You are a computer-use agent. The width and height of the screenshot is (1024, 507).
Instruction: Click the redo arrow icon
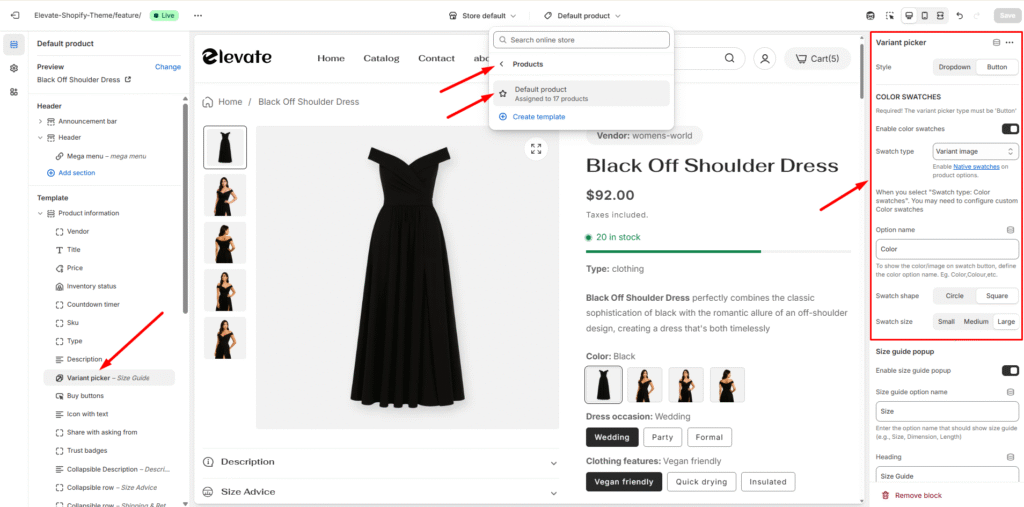[x=977, y=15]
